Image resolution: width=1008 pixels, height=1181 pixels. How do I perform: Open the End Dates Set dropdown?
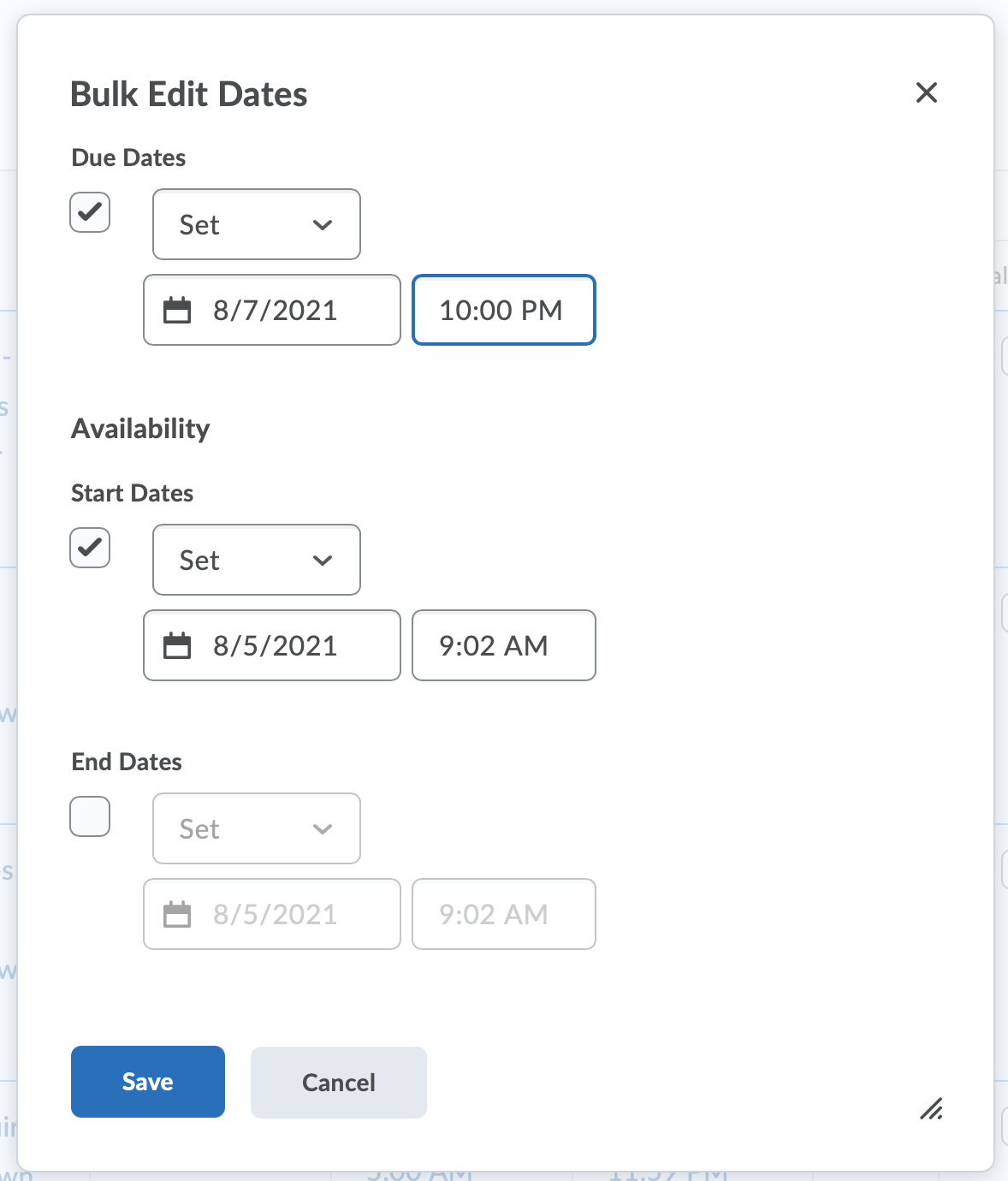(256, 828)
